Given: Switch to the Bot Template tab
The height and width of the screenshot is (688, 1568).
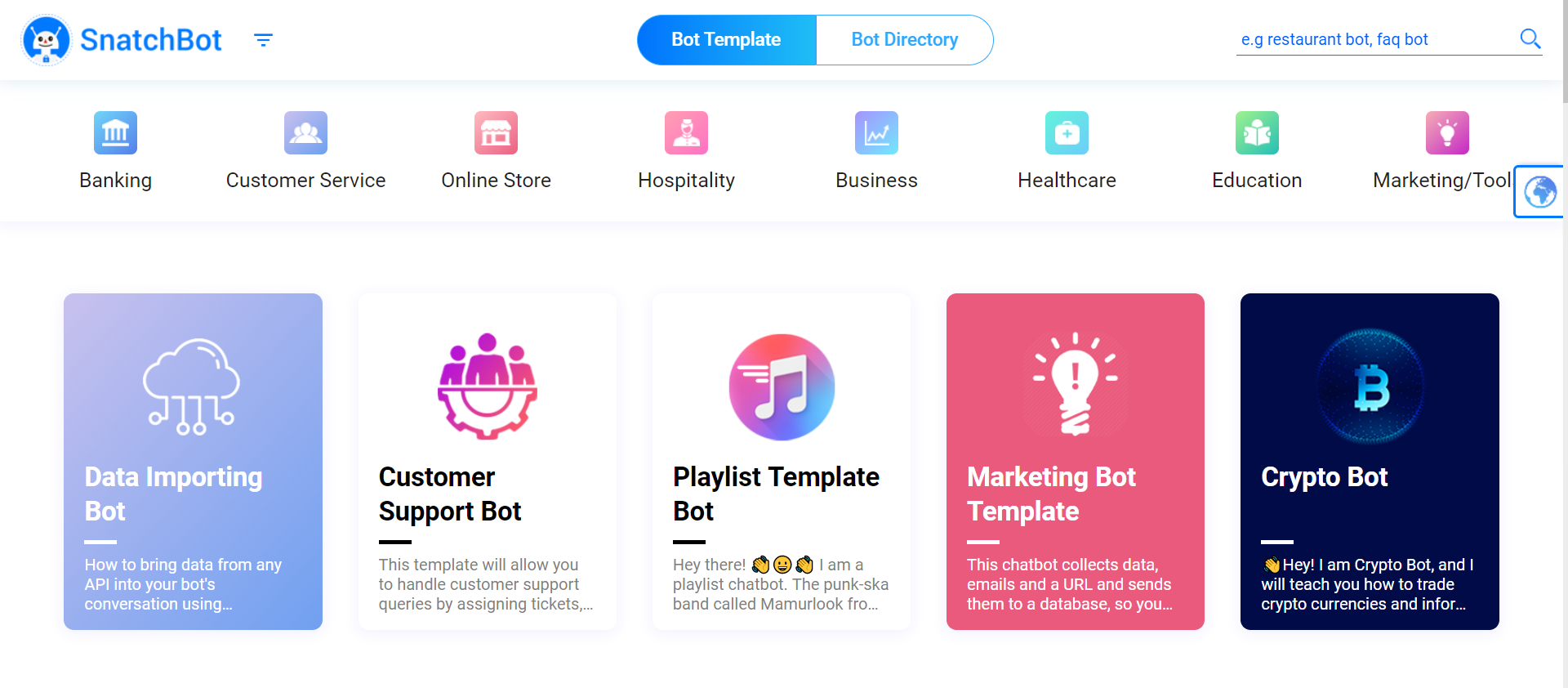Looking at the screenshot, I should 727,40.
